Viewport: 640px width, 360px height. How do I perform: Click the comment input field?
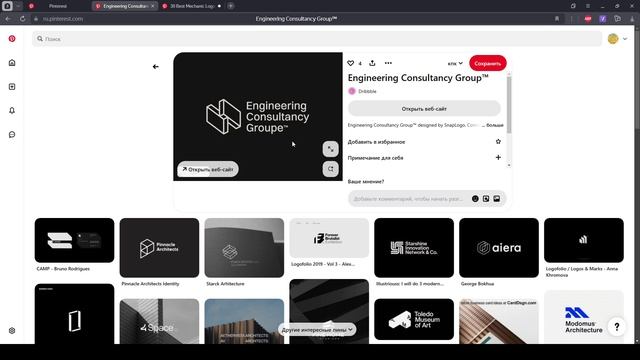[410, 199]
